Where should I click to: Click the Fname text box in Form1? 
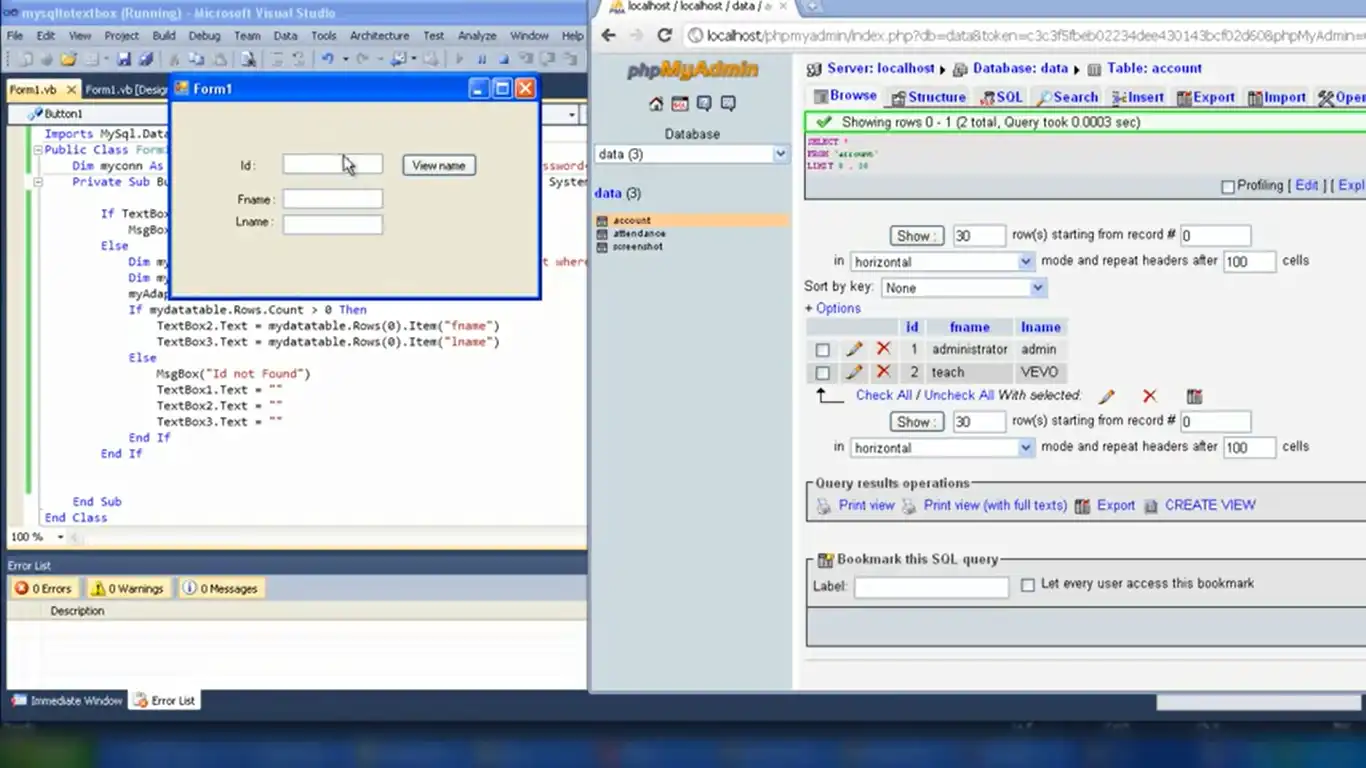tap(332, 199)
